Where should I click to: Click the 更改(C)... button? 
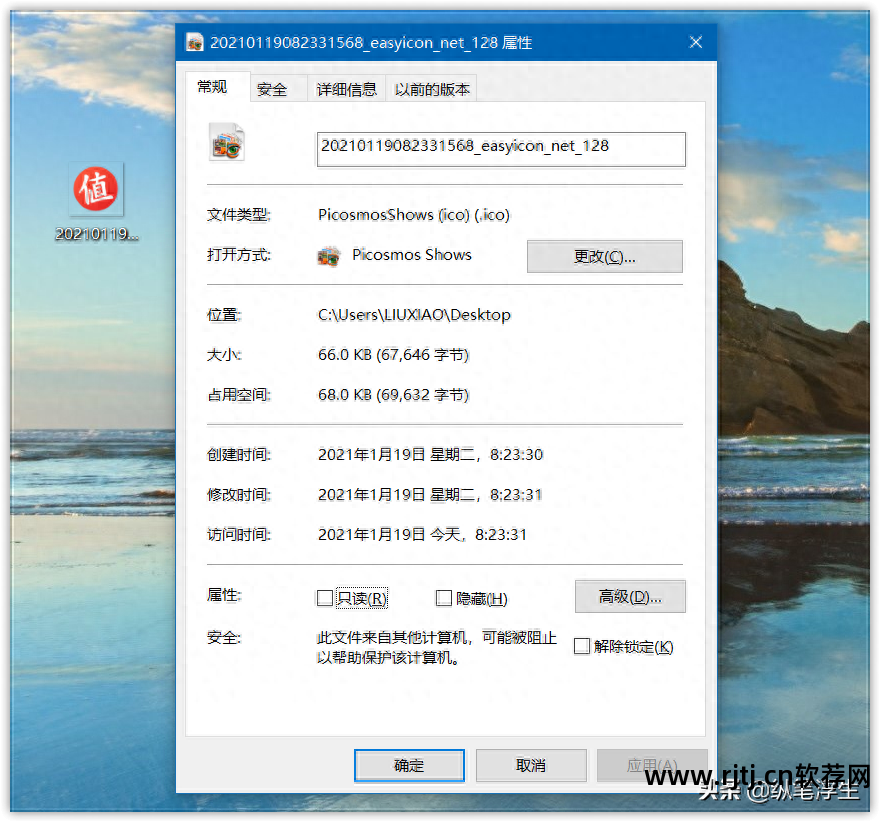[x=604, y=256]
